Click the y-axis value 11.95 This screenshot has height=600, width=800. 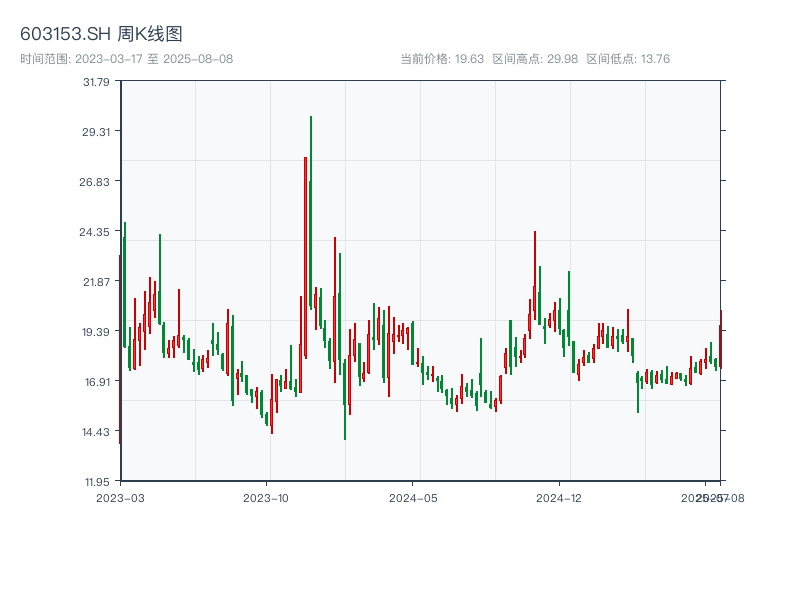(x=97, y=482)
